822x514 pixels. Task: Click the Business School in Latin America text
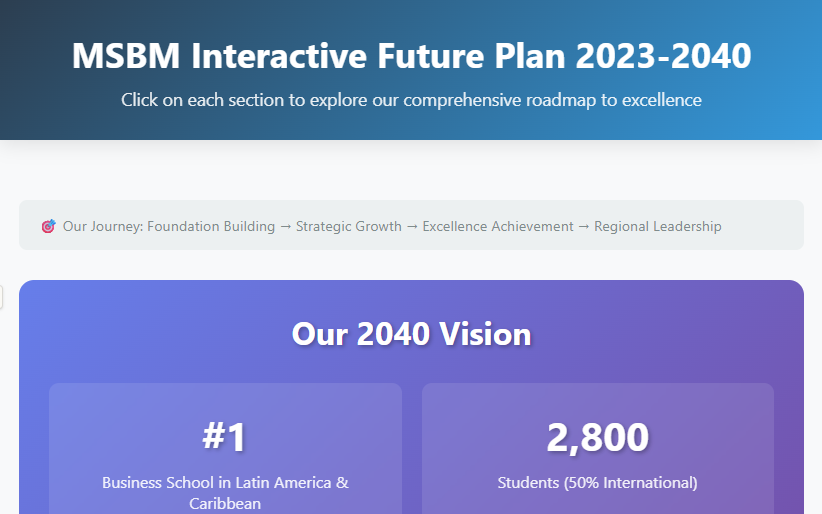[x=225, y=483]
